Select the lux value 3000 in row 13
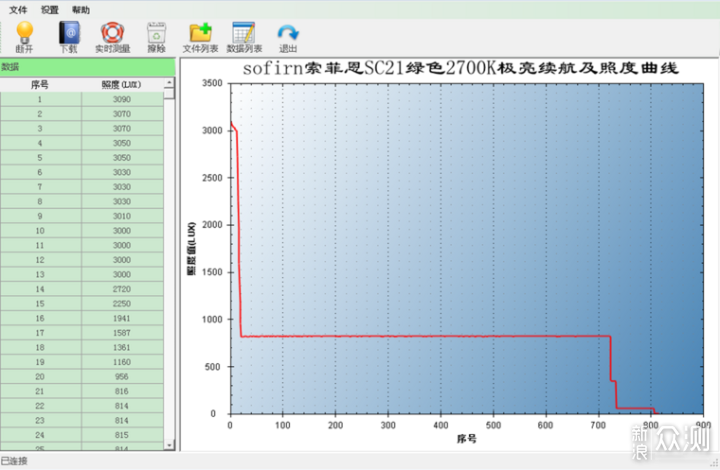 pyautogui.click(x=122, y=274)
